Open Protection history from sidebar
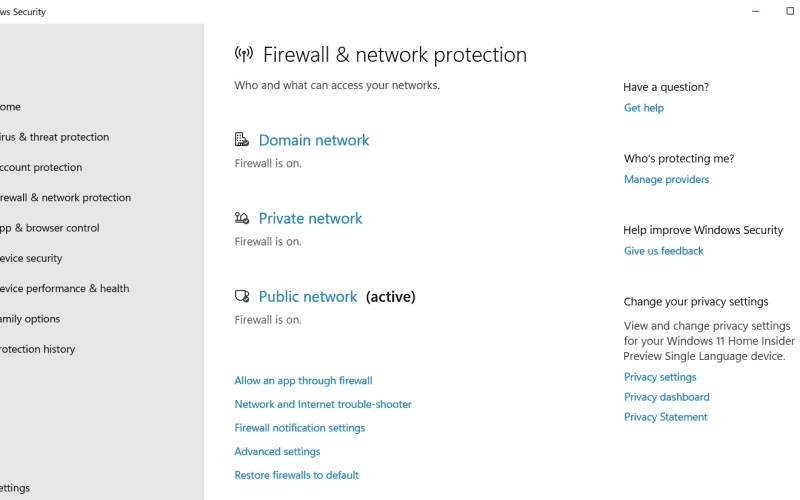Image resolution: width=800 pixels, height=500 pixels. click(38, 349)
